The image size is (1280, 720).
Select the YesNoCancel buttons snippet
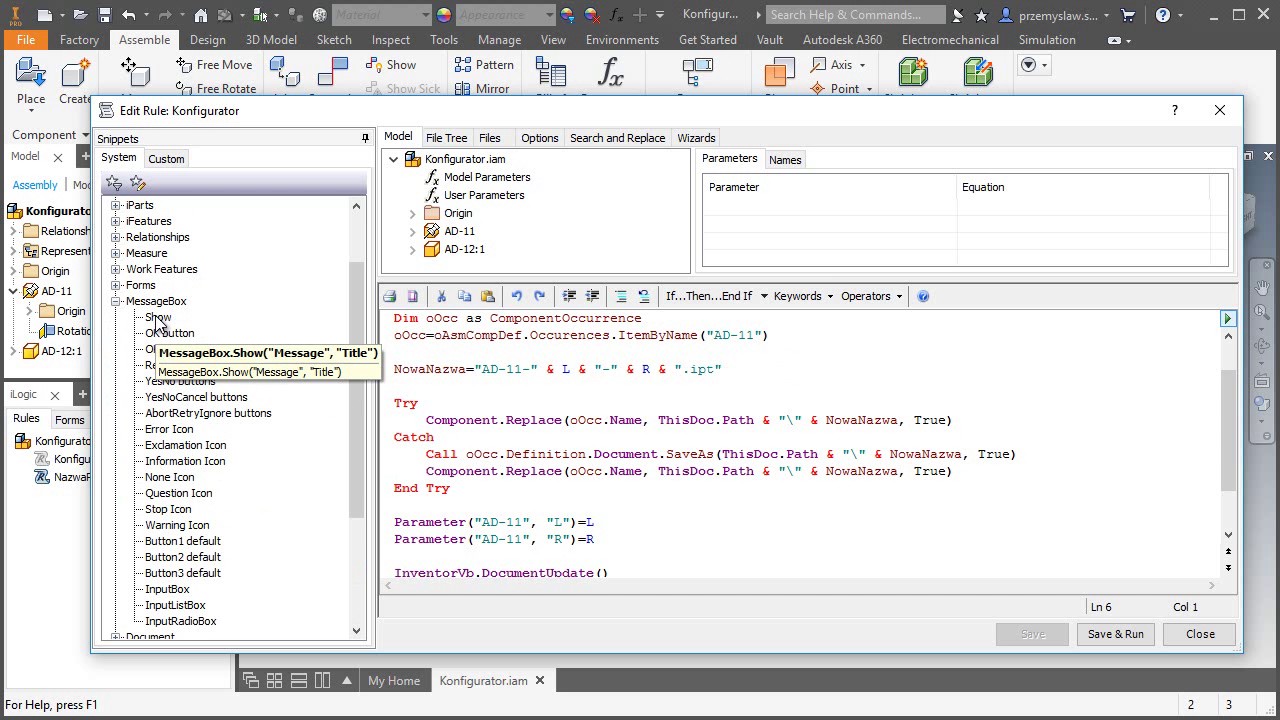tap(196, 397)
